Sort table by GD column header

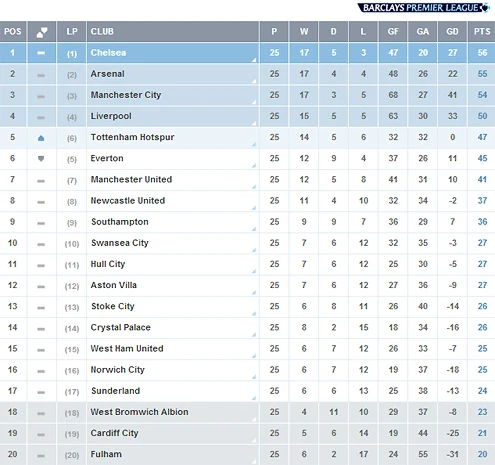452,32
